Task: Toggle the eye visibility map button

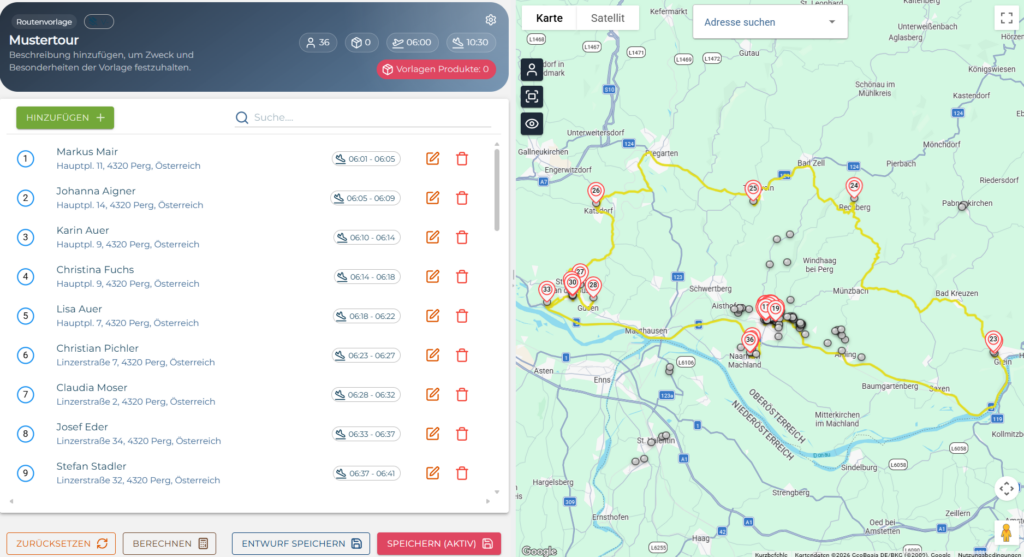Action: 532,124
